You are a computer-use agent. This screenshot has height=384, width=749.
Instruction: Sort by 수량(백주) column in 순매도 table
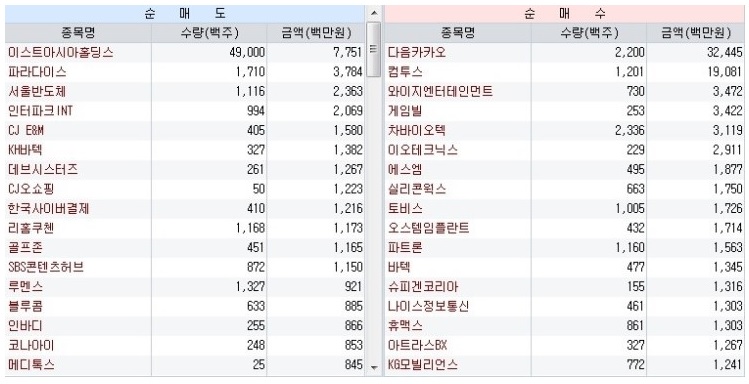click(x=209, y=33)
